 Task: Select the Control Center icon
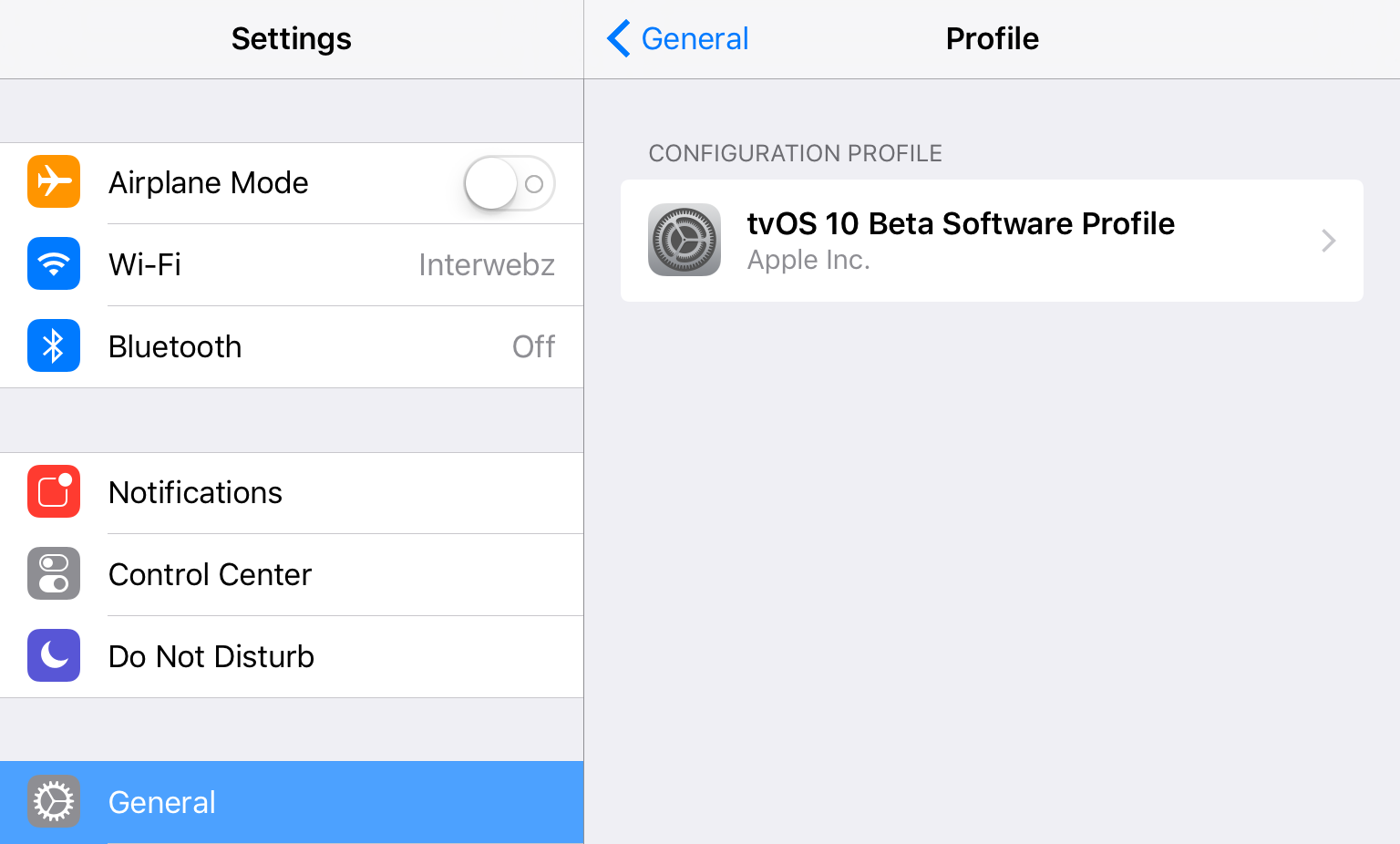(53, 574)
